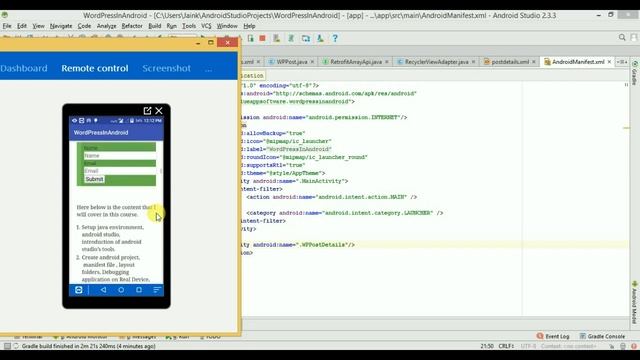
Task: Open the Build menu
Action: coord(154,26)
